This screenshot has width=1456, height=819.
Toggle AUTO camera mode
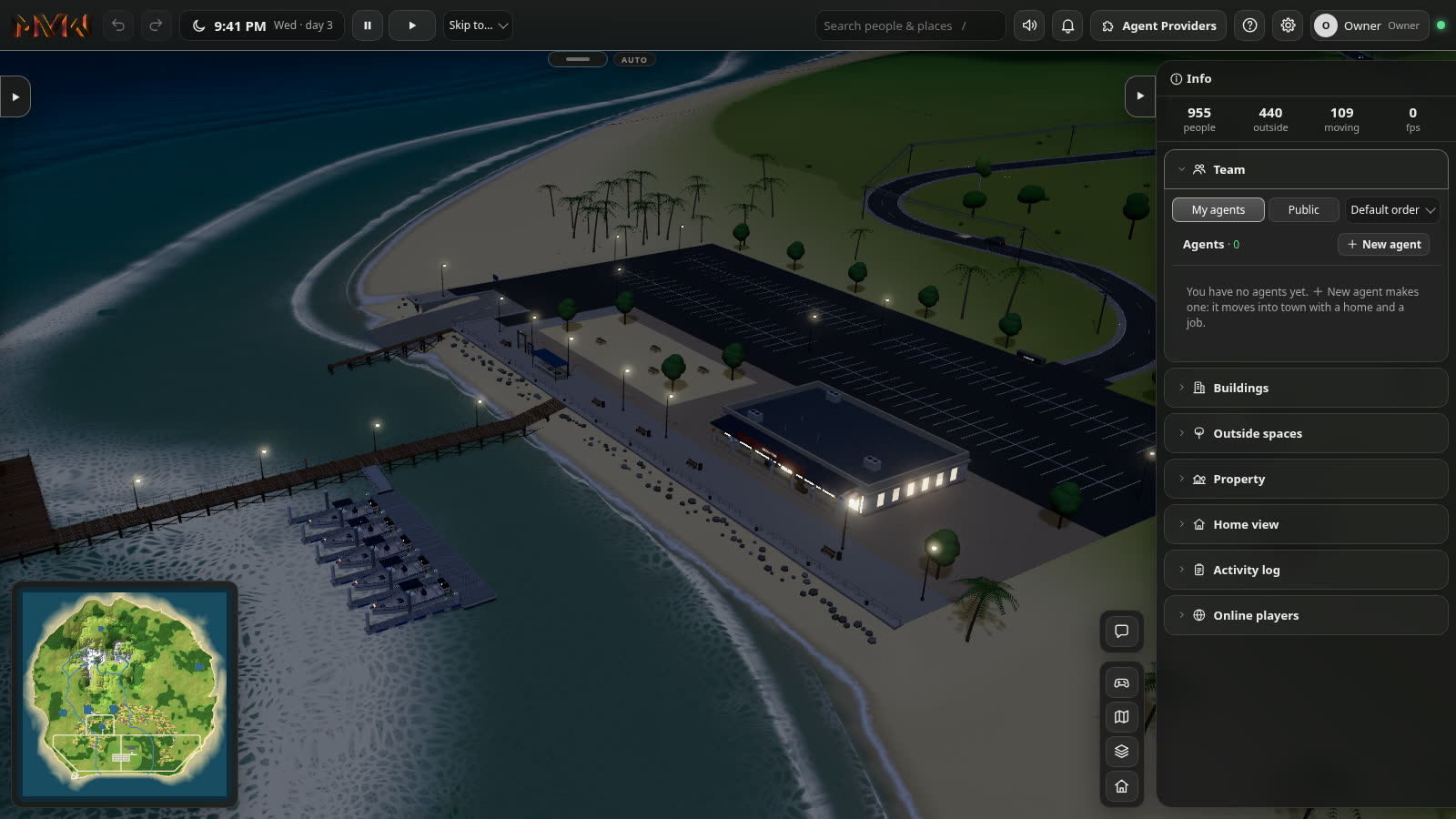(x=634, y=60)
